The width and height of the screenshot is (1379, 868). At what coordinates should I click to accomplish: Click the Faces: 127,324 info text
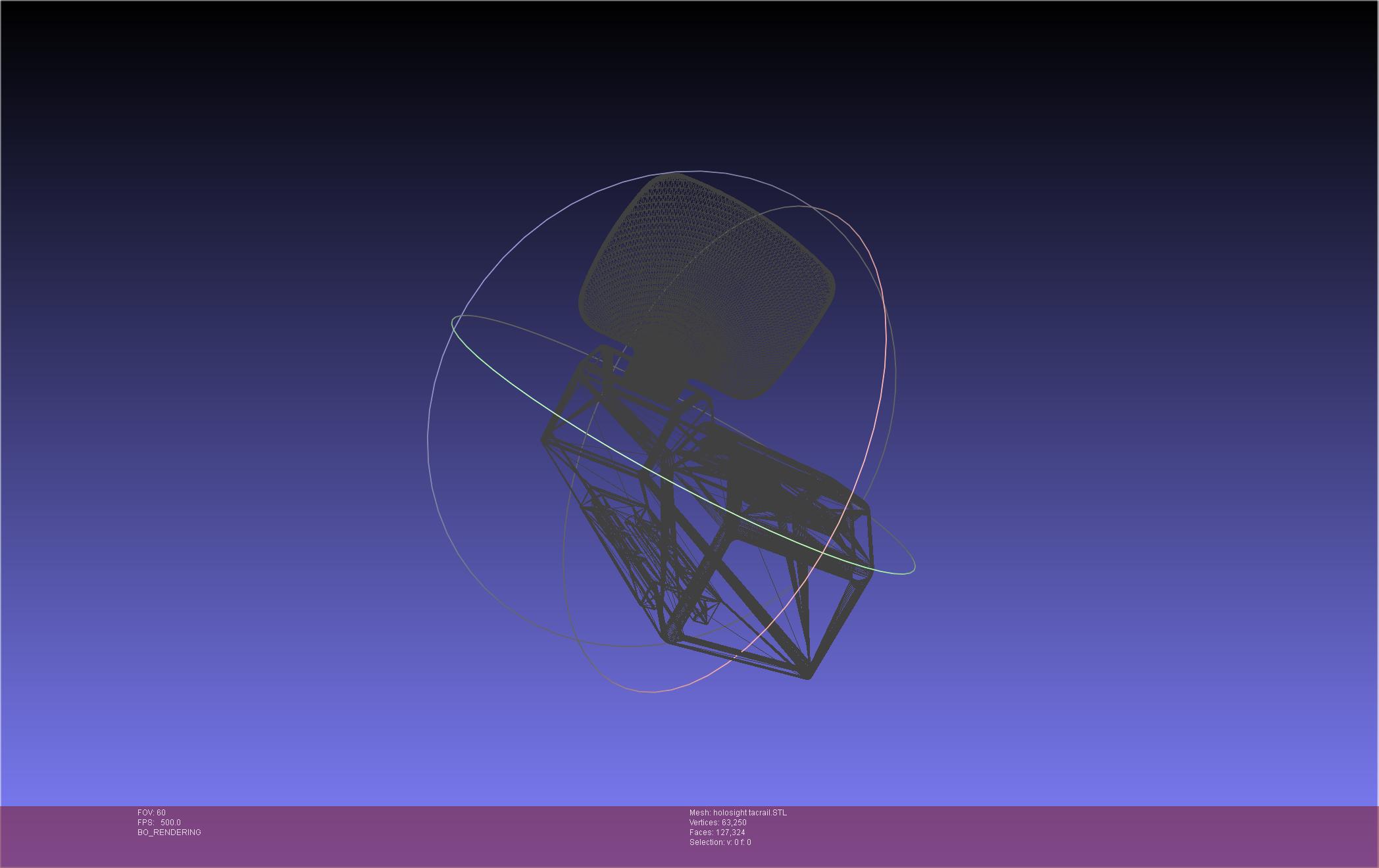point(717,832)
